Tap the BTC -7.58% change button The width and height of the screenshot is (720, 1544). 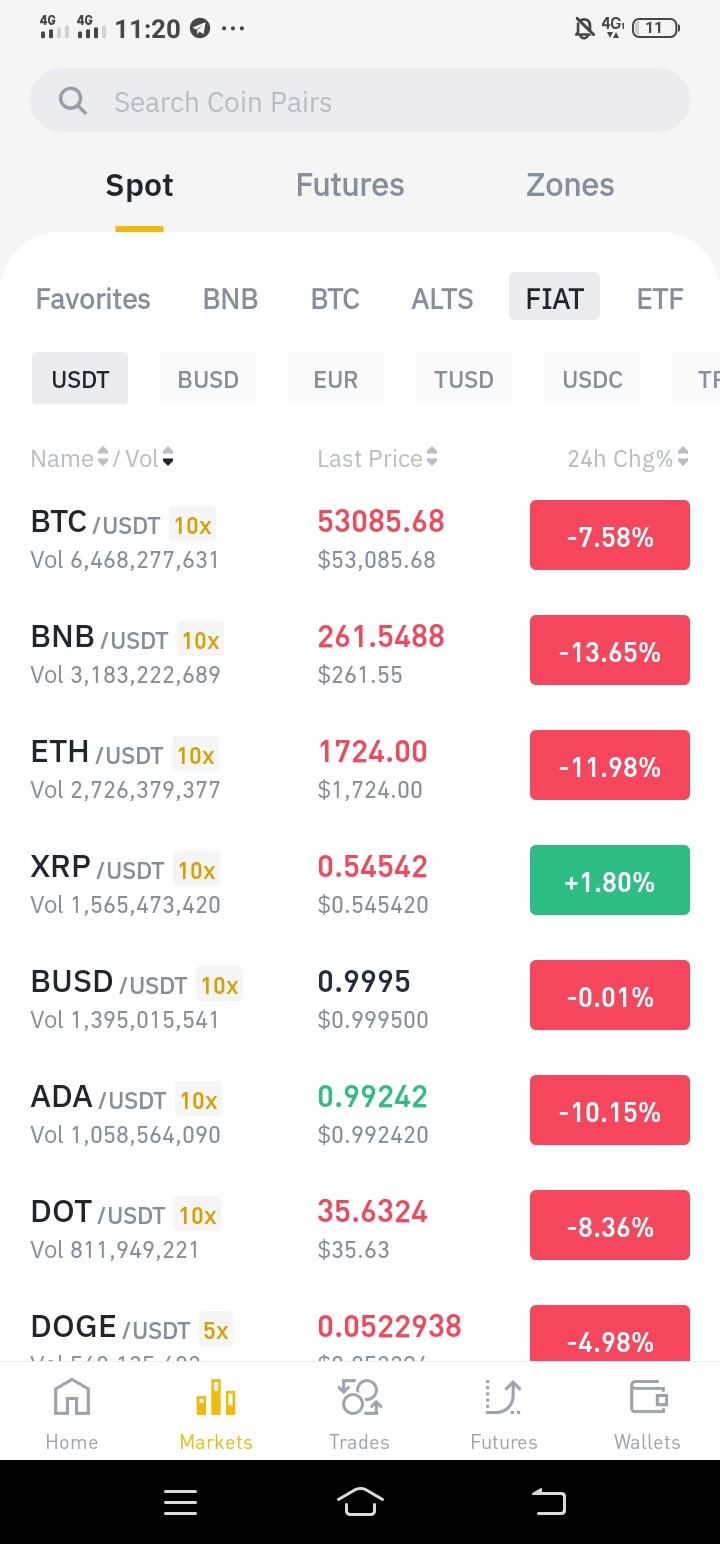tap(610, 535)
